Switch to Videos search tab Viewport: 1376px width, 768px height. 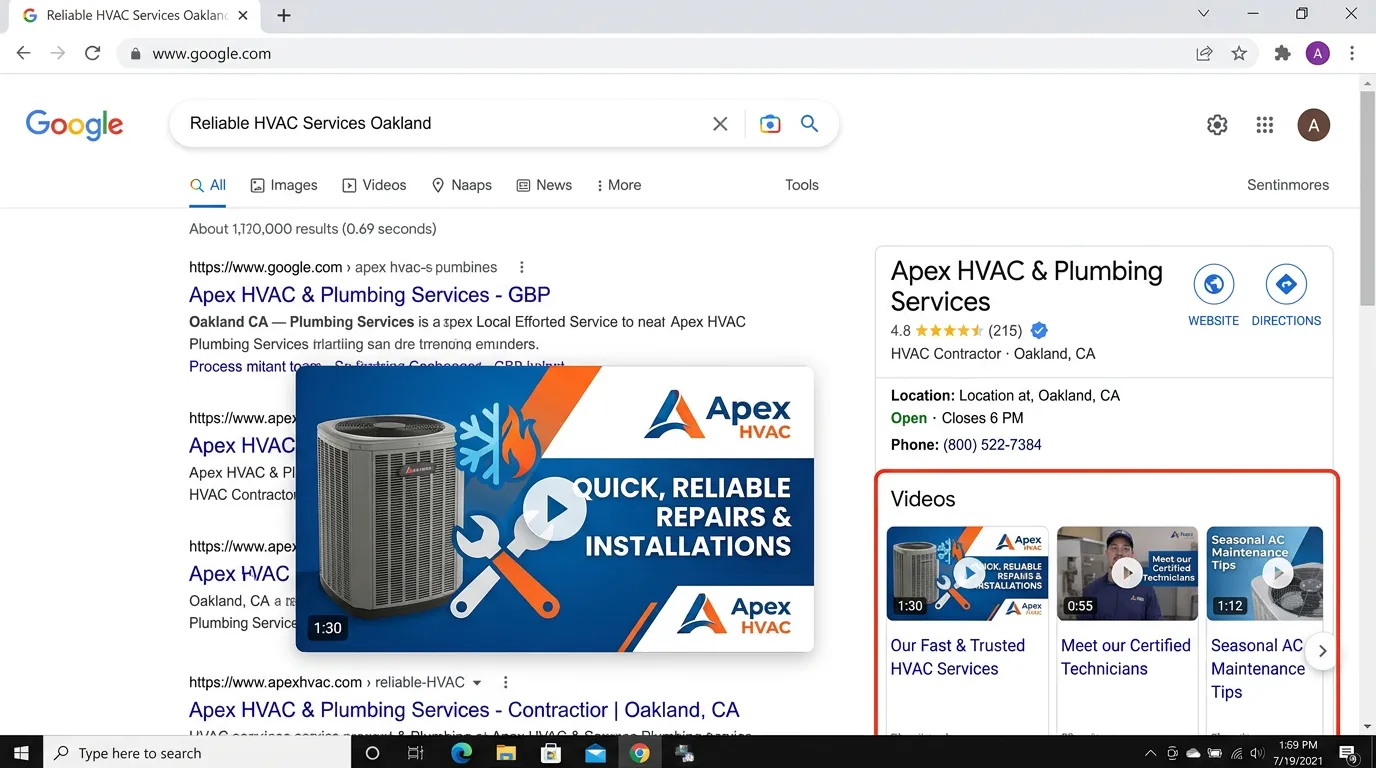click(x=374, y=185)
